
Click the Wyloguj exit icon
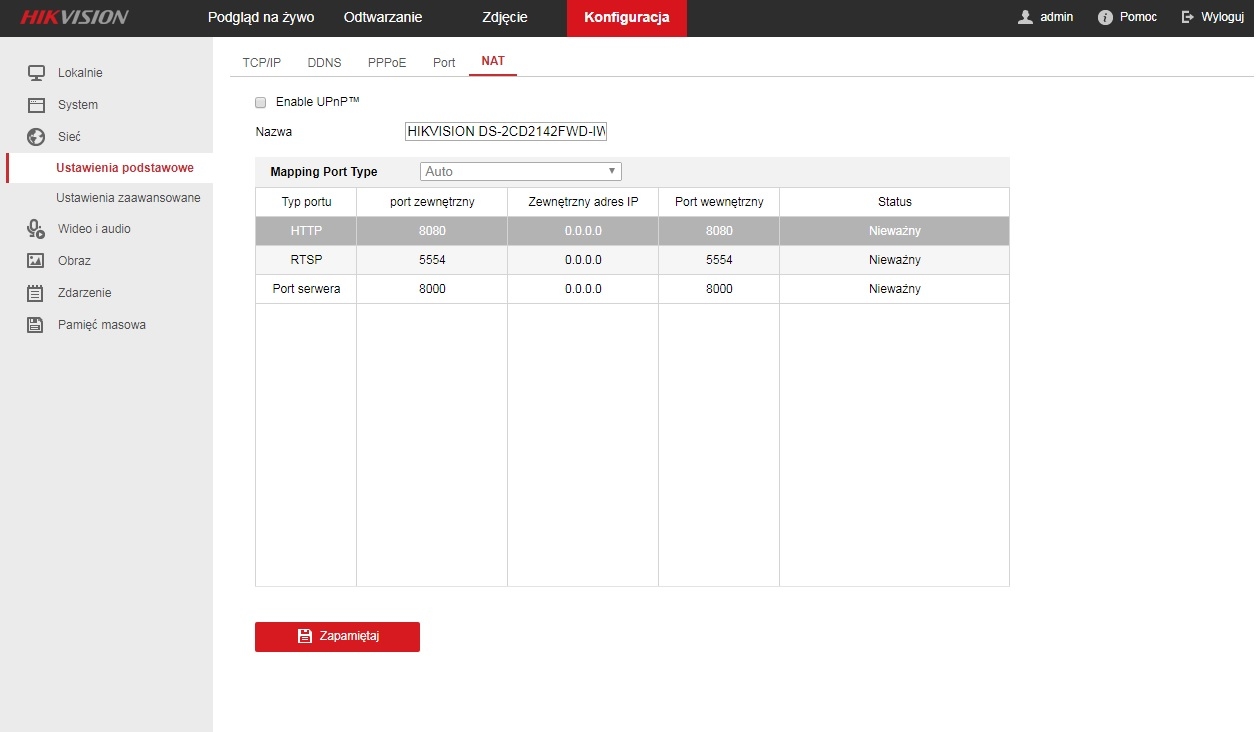[x=1188, y=17]
